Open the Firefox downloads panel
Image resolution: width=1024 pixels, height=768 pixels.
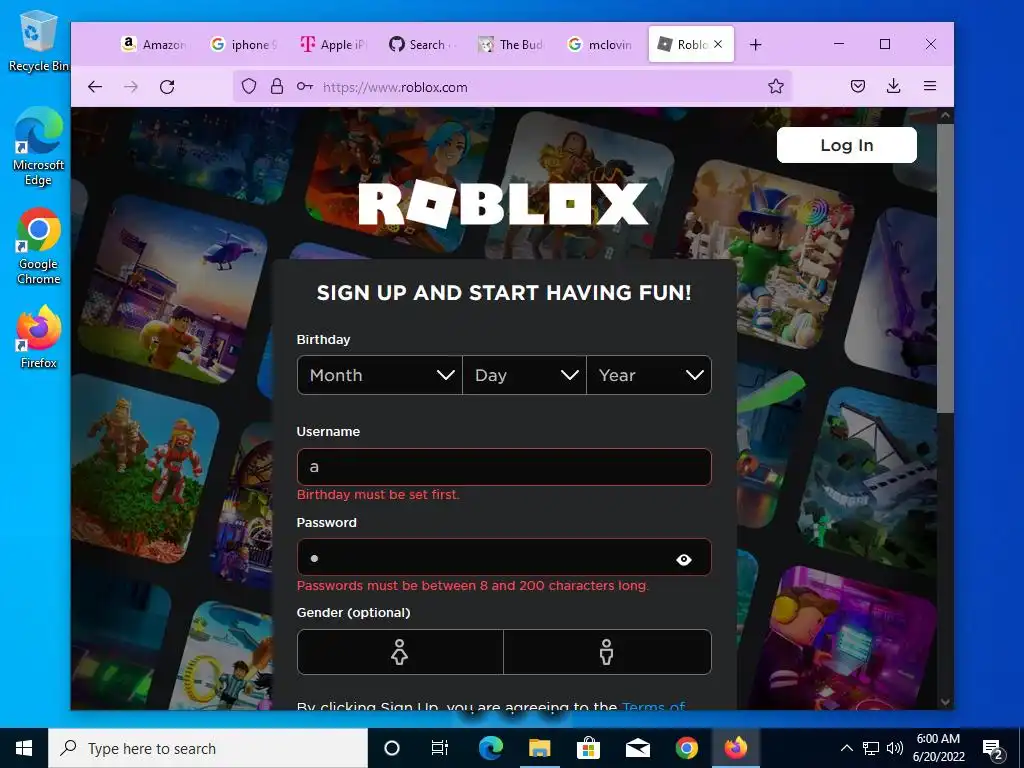pyautogui.click(x=894, y=86)
